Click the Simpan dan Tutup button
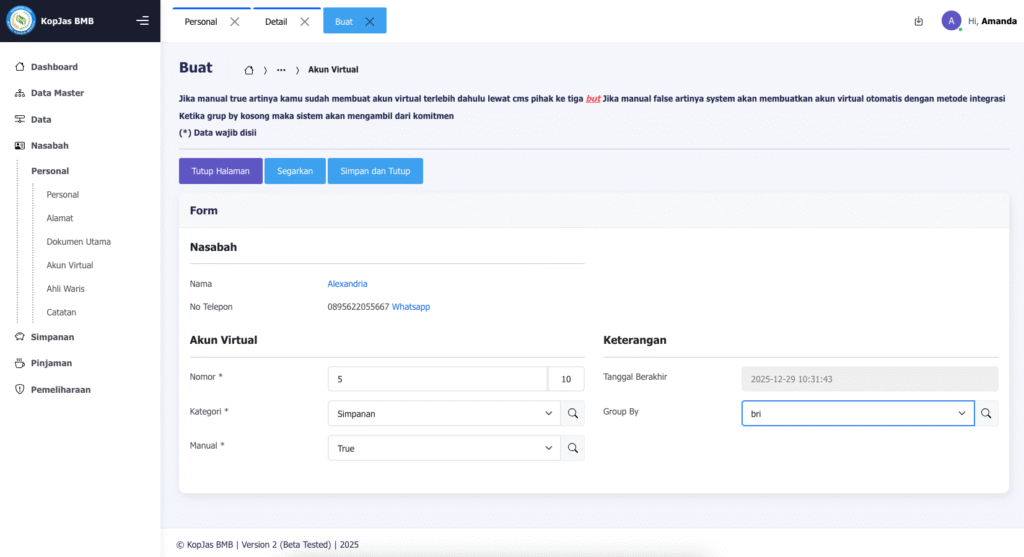The width and height of the screenshot is (1024, 557). (x=375, y=171)
